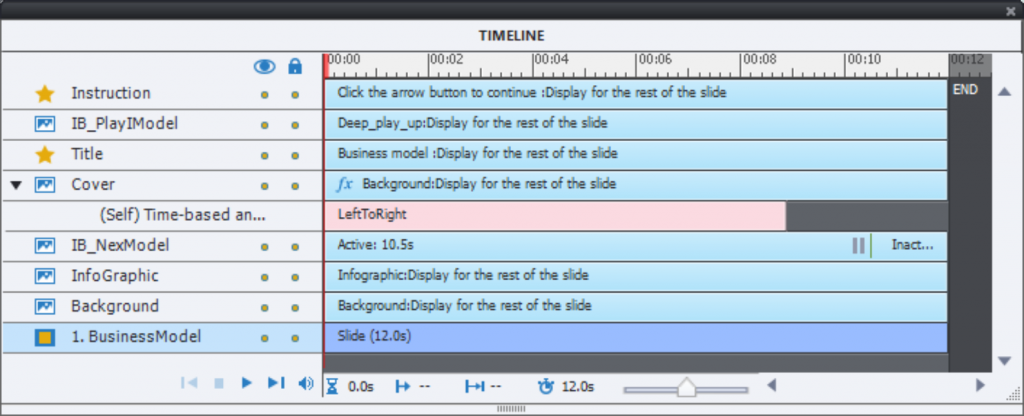1024x416 pixels.
Task: Click the slide icon beside 1. BusinessModel
Action: (x=44, y=338)
